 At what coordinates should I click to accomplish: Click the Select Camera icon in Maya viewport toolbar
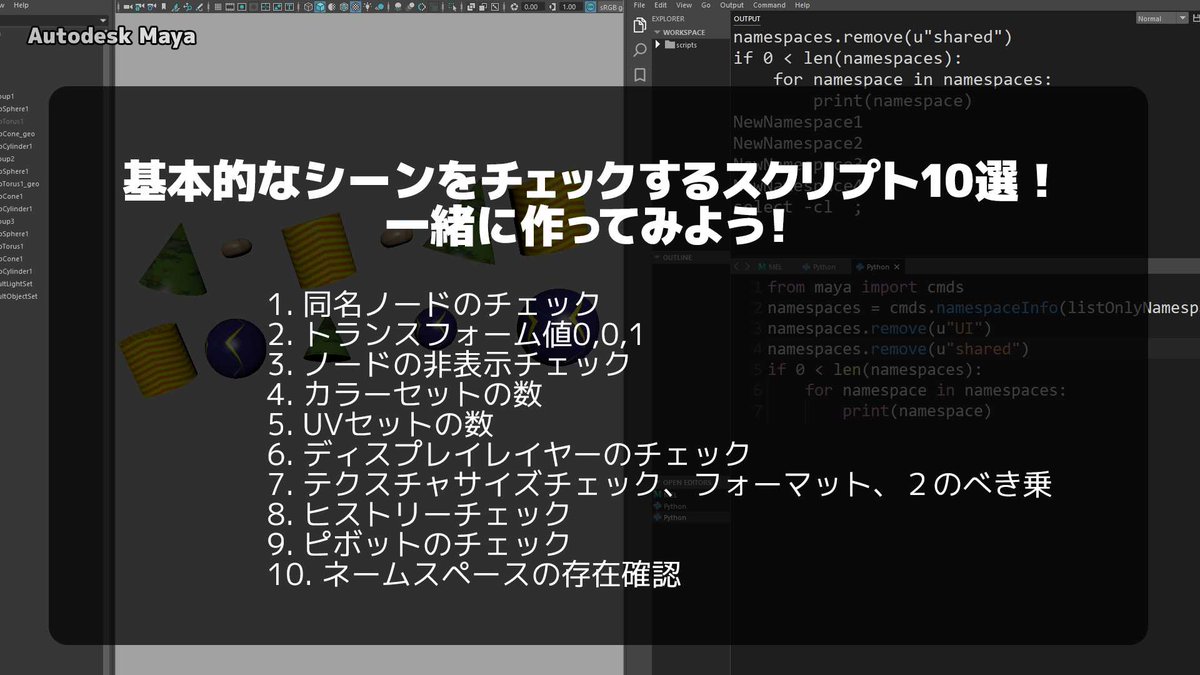128,7
